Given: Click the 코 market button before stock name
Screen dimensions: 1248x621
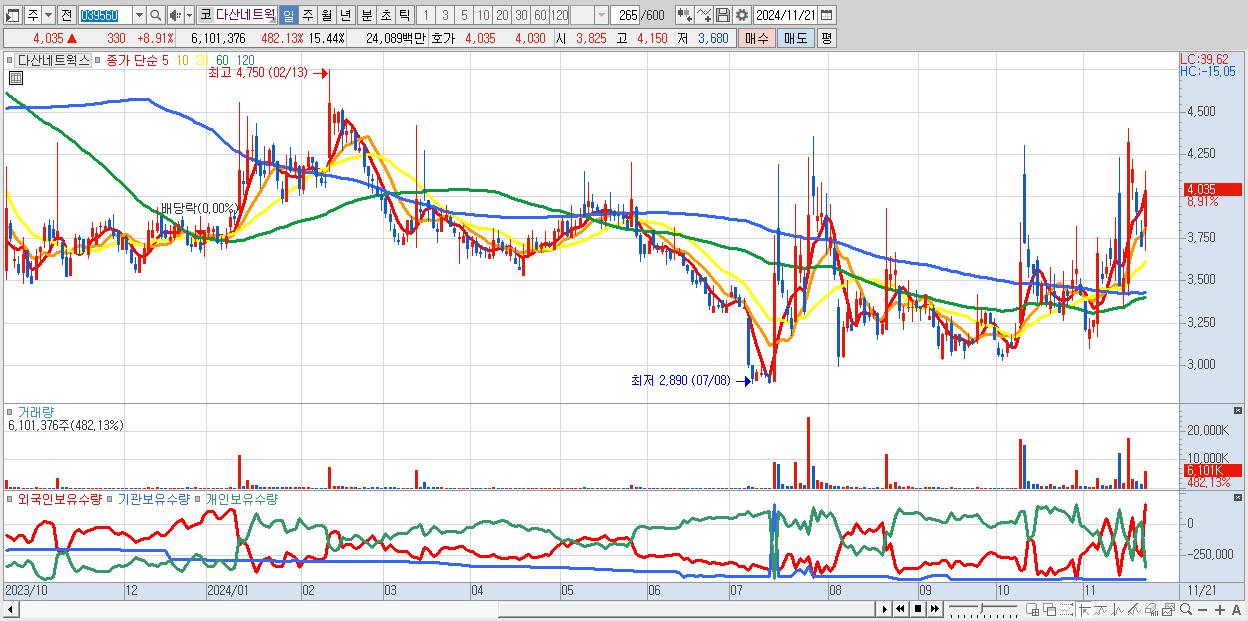Looking at the screenshot, I should (205, 15).
